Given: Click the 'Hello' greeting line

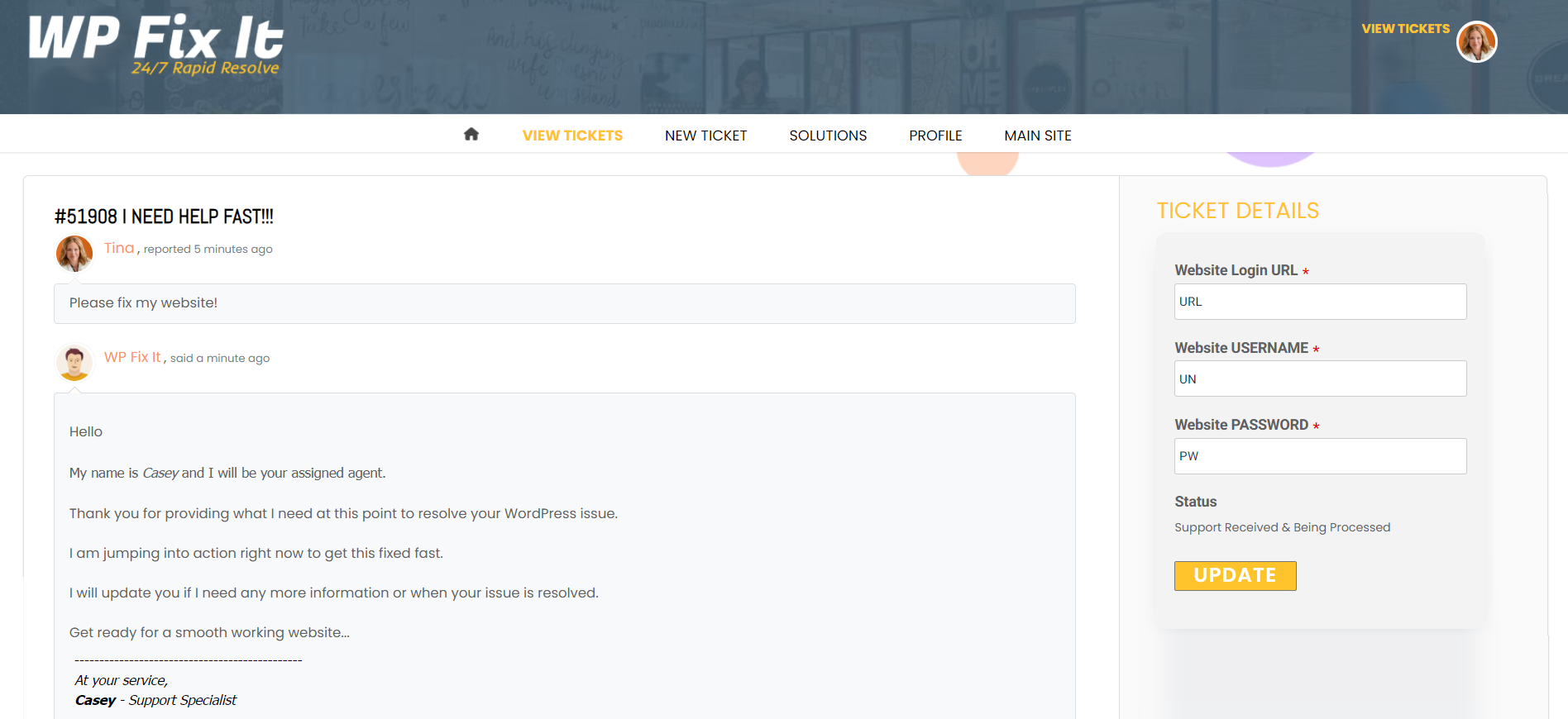Looking at the screenshot, I should [x=86, y=431].
